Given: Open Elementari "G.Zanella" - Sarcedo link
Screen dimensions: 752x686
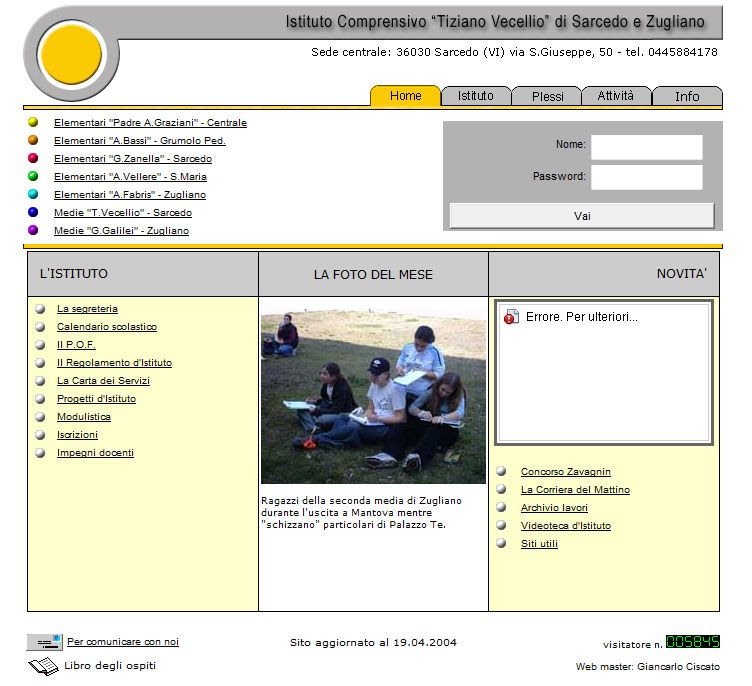Looking at the screenshot, I should coord(133,158).
